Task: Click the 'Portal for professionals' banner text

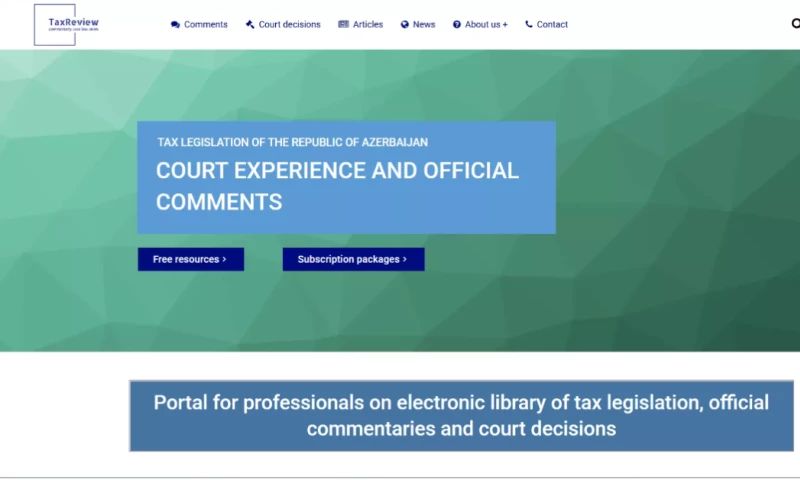Action: point(461,416)
